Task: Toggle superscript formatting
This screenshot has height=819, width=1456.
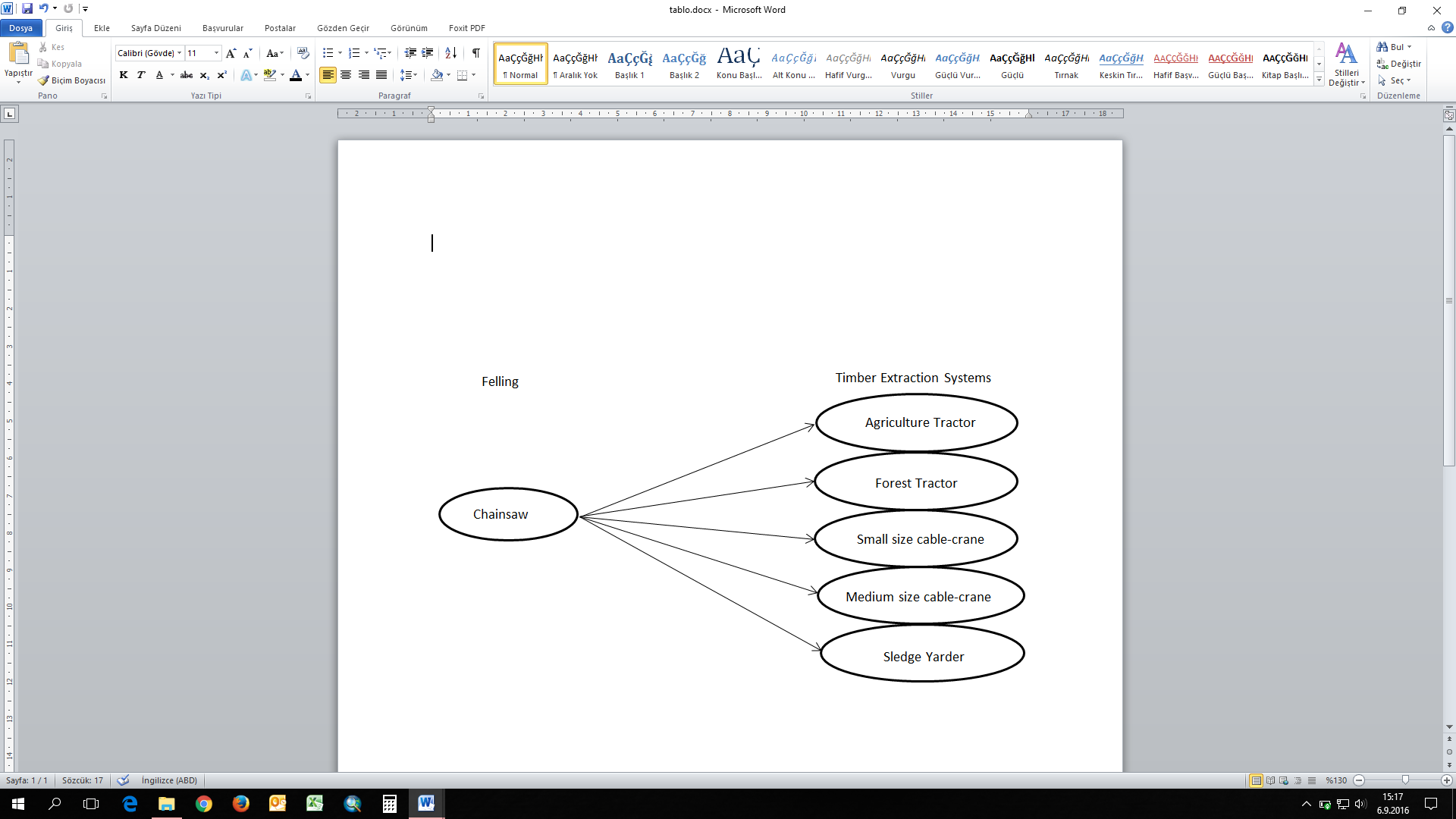Action: [x=221, y=75]
